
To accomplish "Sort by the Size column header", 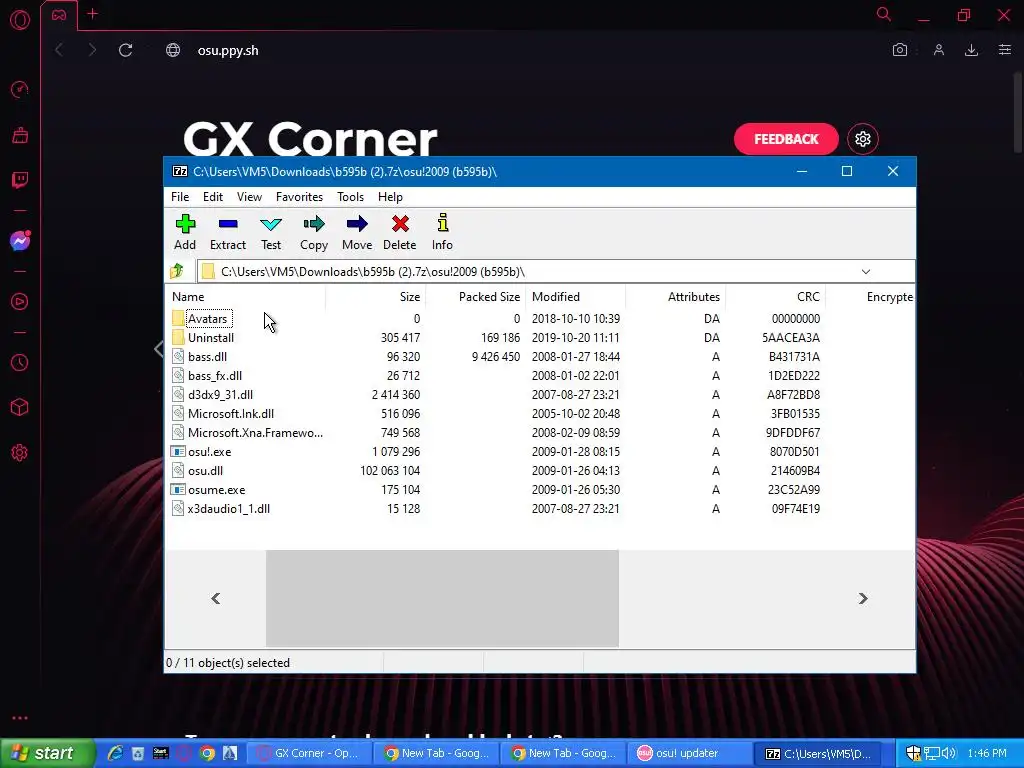I will 376,296.
